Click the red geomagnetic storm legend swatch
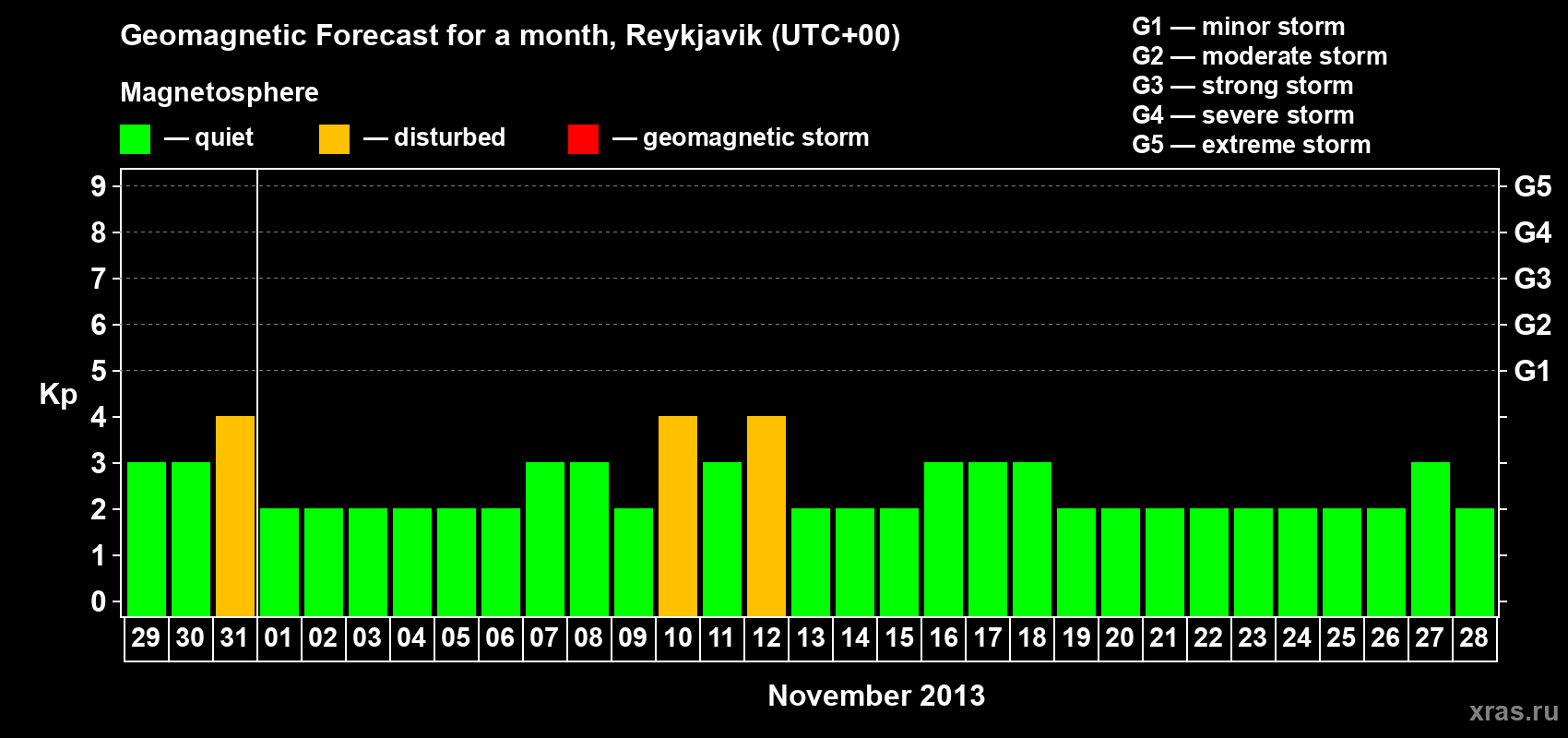1568x738 pixels. pos(583,139)
